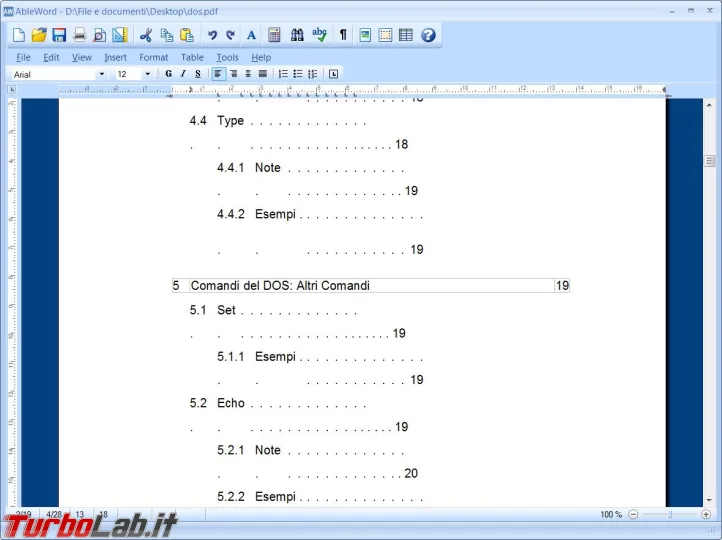The width and height of the screenshot is (722, 540).
Task: Click the tab type selector left of the ruler
Action: point(12,89)
